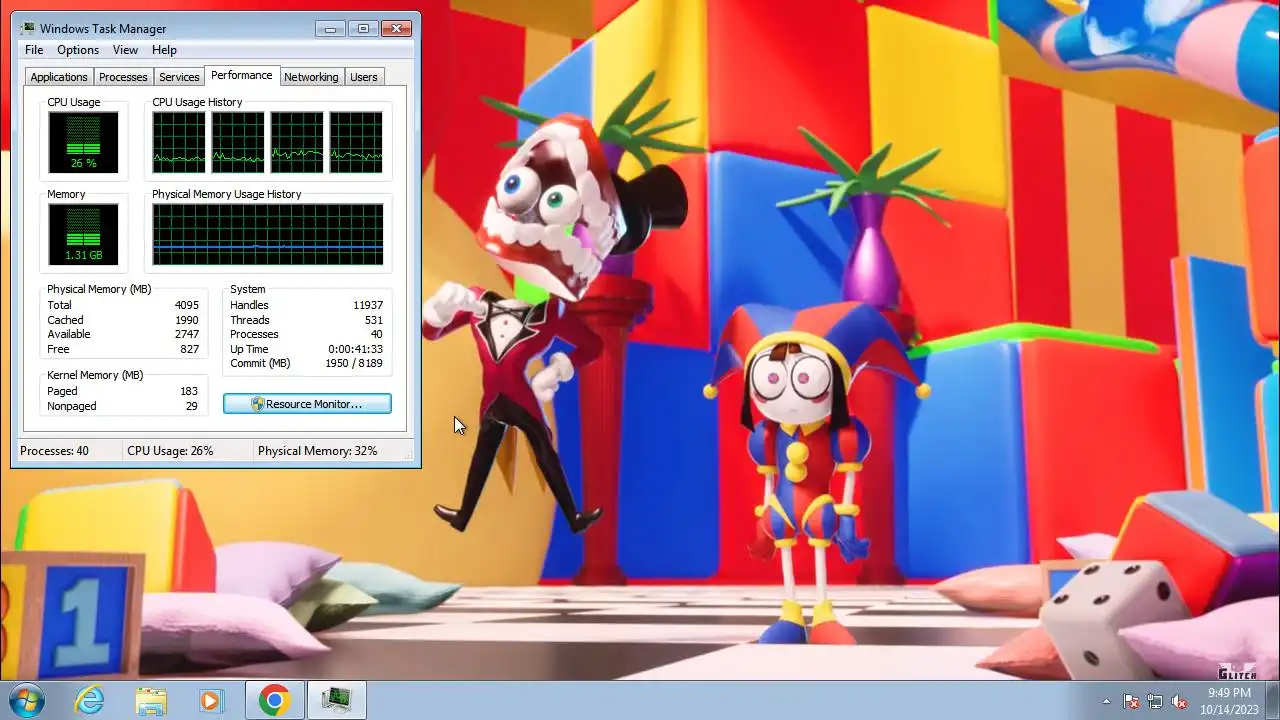Maximize the Windows Task Manager window

click(363, 28)
